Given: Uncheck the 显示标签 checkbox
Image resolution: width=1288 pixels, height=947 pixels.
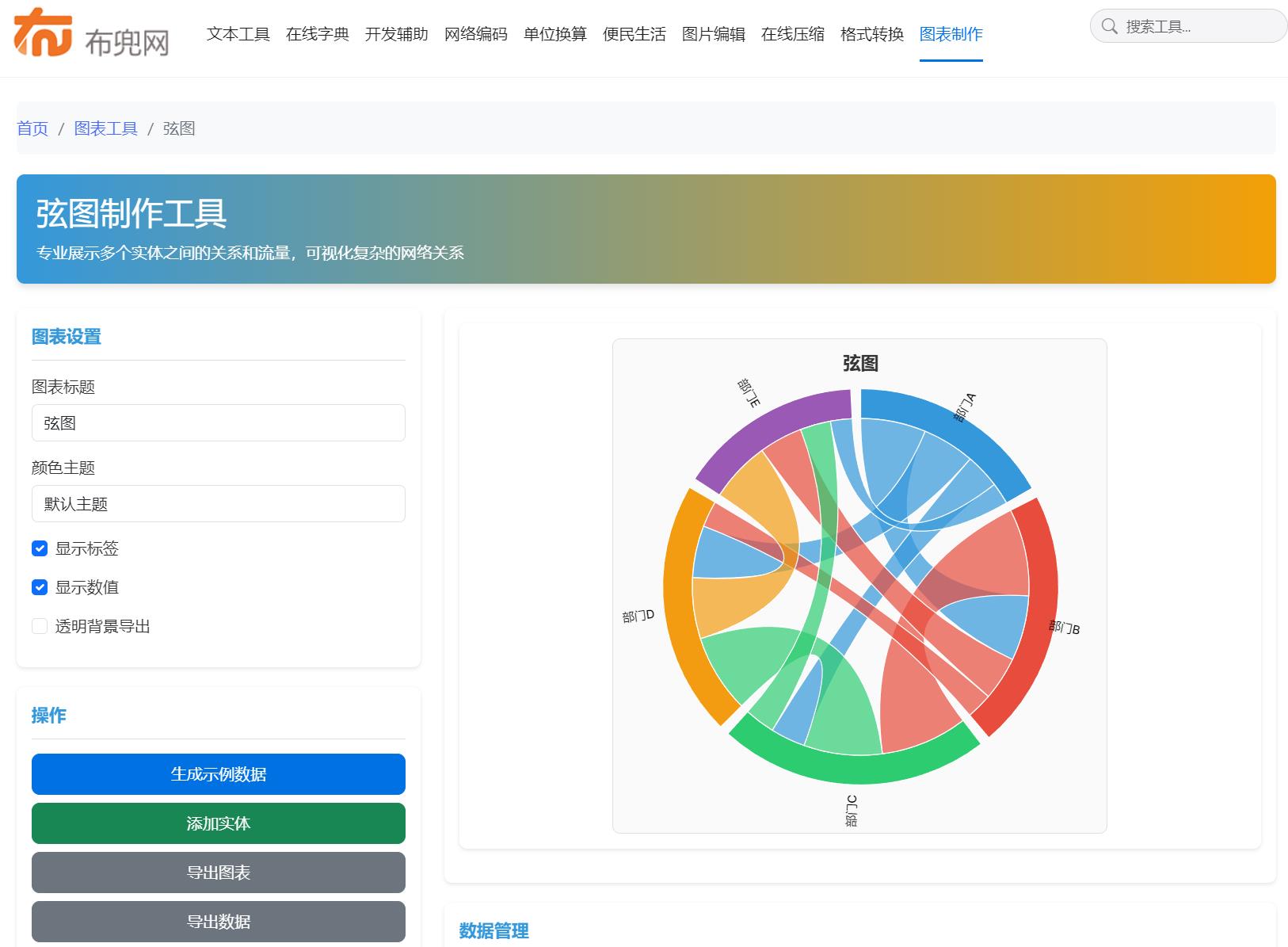Looking at the screenshot, I should (40, 548).
